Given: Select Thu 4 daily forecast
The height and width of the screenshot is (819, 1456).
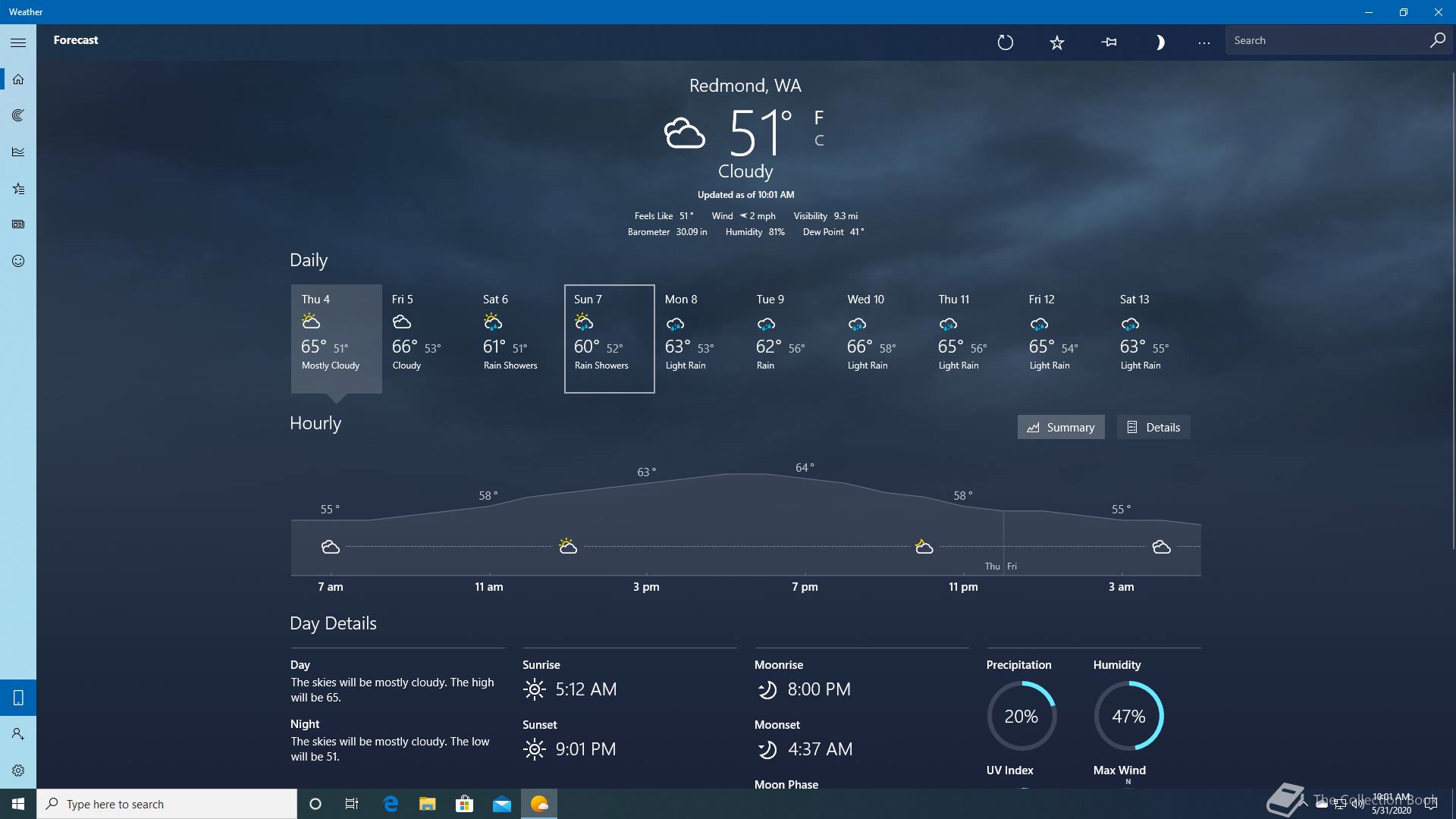Looking at the screenshot, I should click(337, 339).
